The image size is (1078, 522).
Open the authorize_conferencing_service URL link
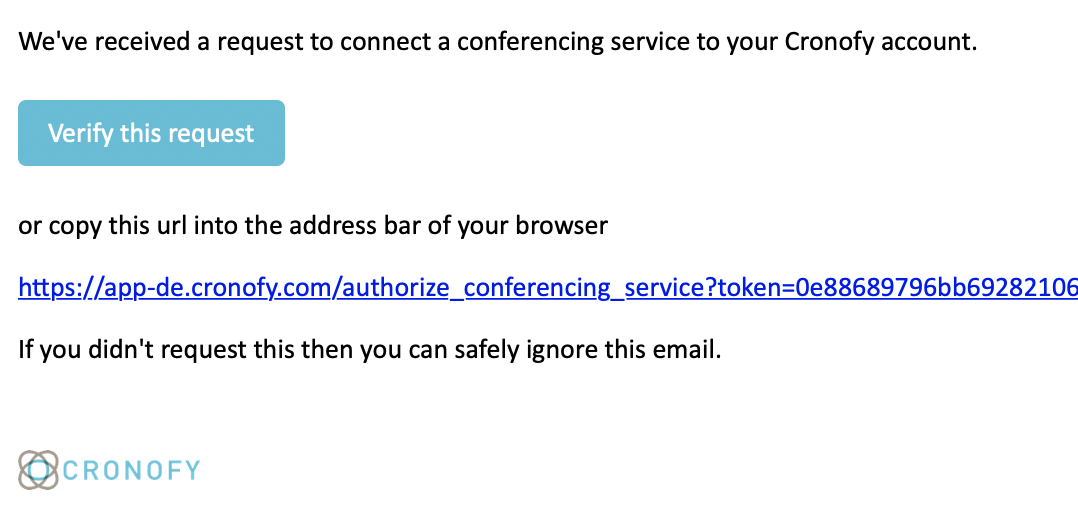point(548,288)
